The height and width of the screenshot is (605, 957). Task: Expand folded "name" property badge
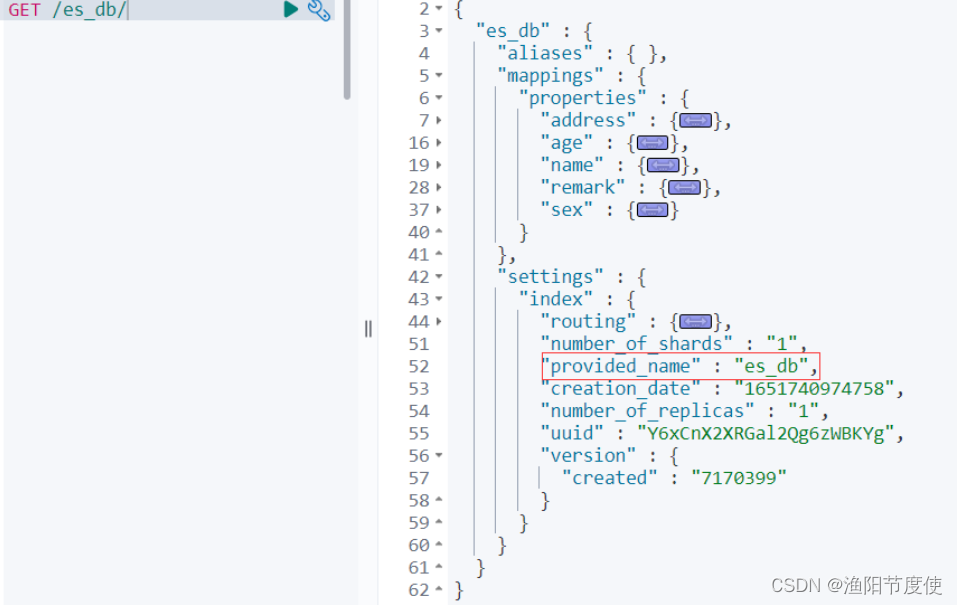663,165
